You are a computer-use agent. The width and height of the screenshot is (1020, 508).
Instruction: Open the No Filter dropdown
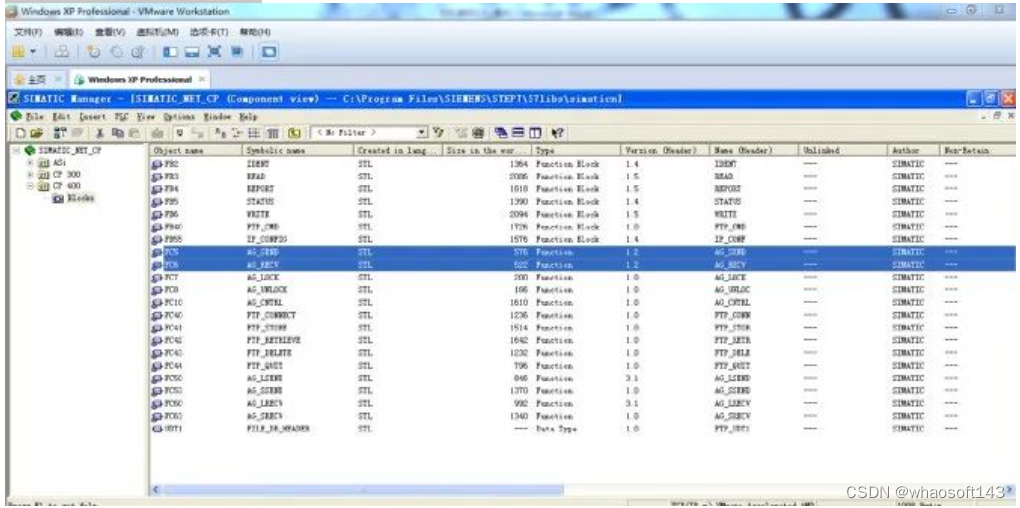tap(422, 133)
